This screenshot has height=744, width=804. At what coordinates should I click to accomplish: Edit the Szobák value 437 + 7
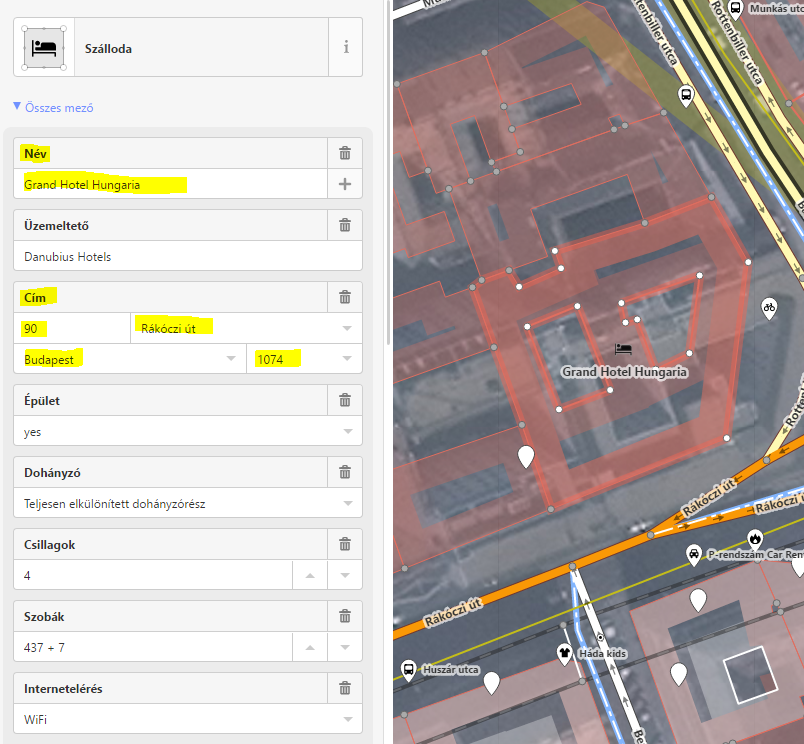point(153,648)
